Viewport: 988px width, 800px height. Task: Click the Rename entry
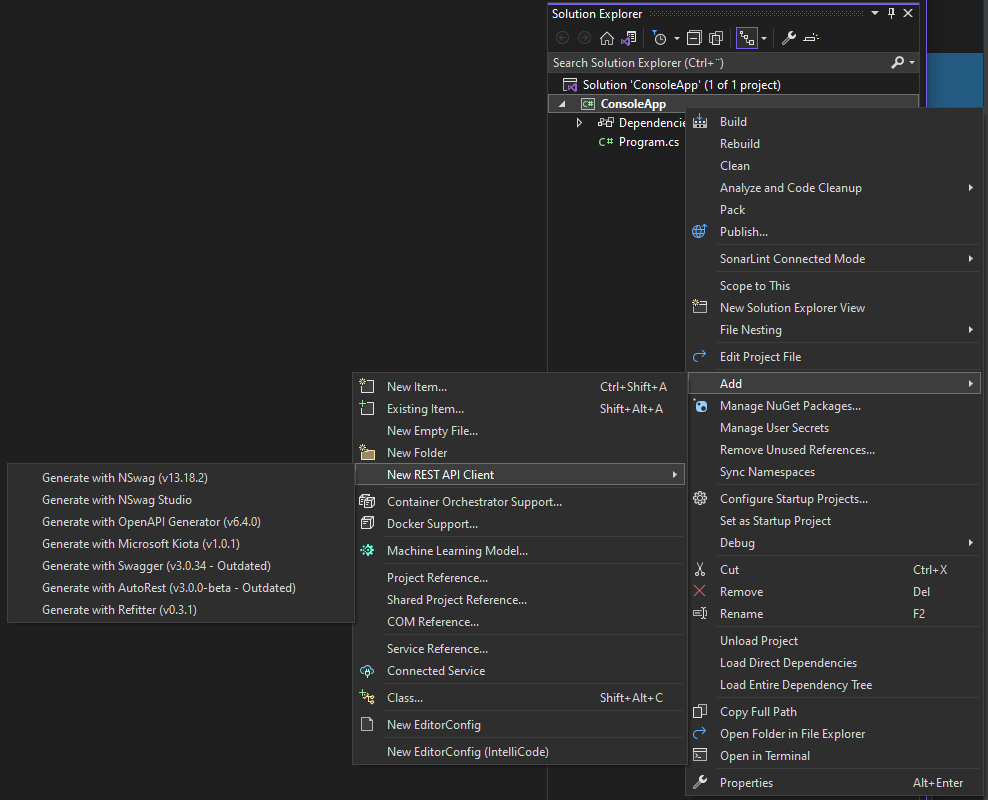coord(834,614)
